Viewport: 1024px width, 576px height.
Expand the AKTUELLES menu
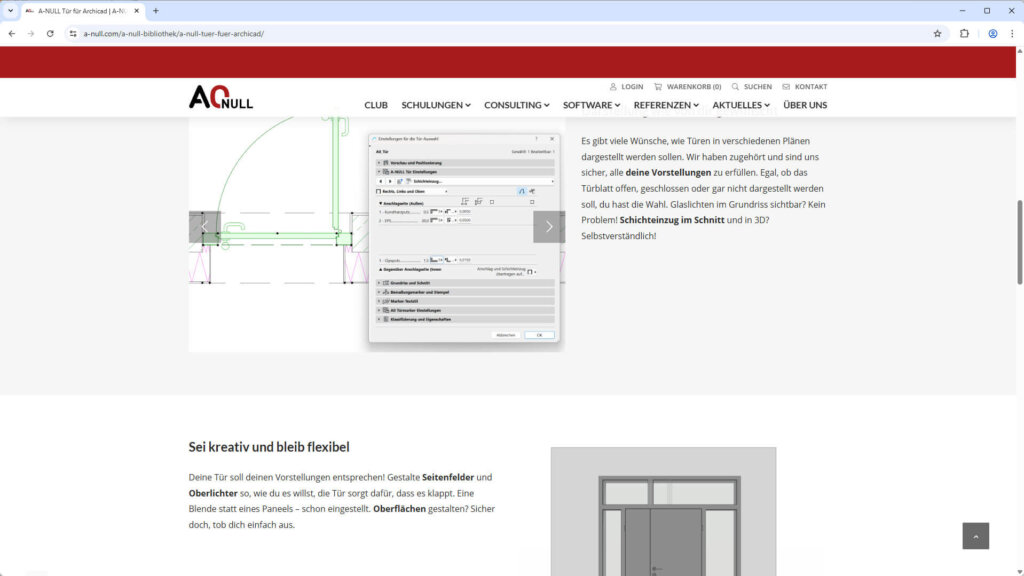[741, 104]
